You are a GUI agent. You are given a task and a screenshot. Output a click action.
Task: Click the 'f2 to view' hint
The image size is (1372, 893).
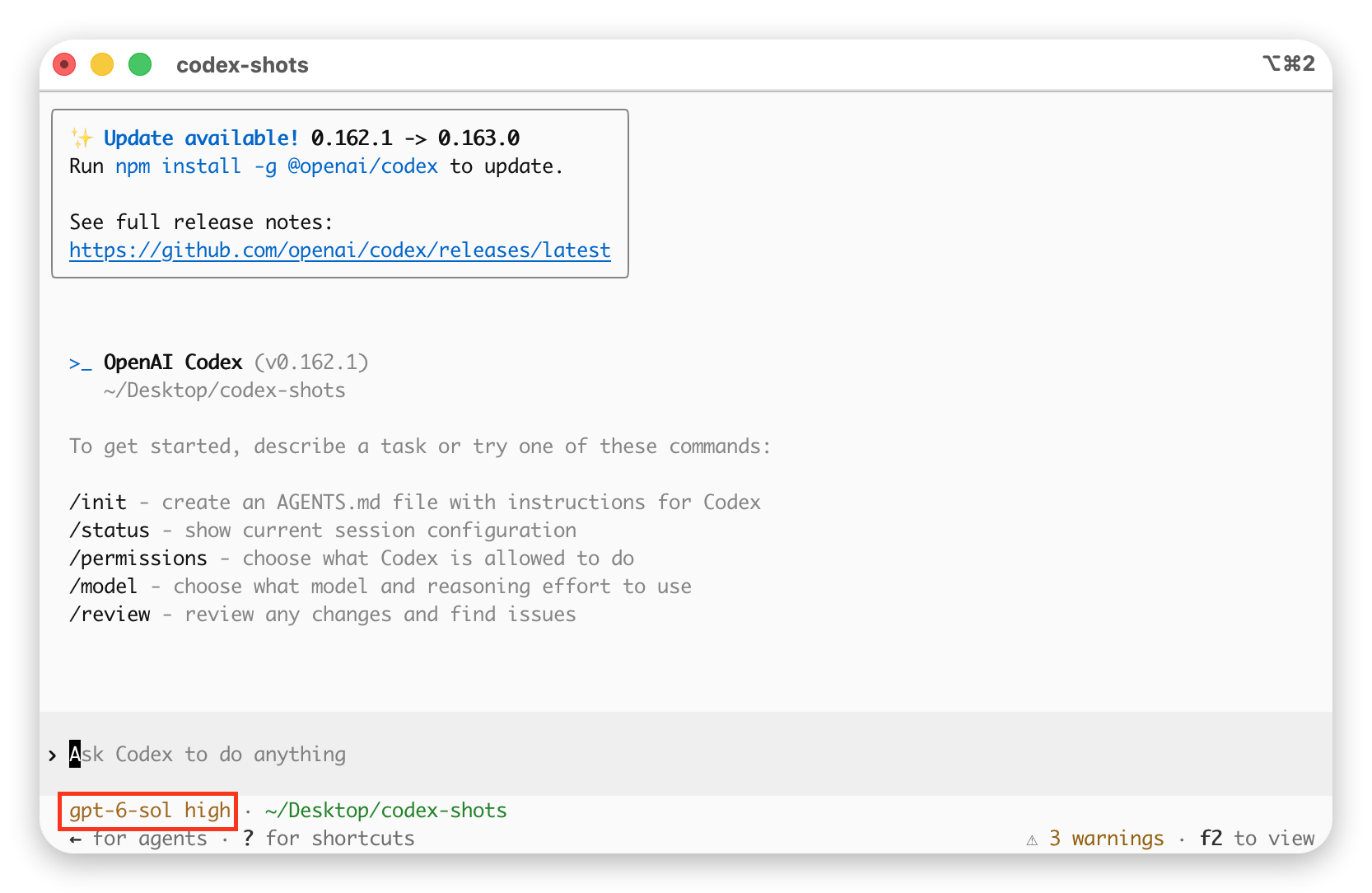(x=1257, y=838)
